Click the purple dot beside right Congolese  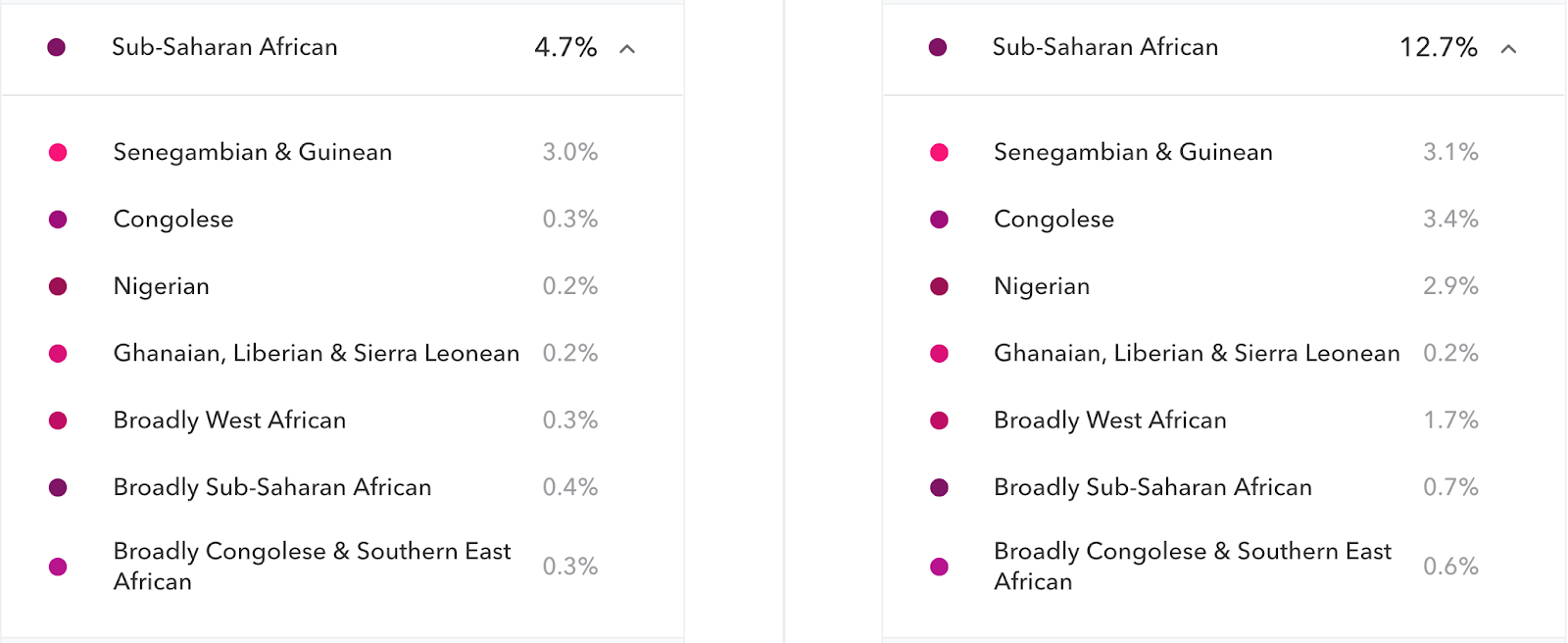(x=939, y=220)
